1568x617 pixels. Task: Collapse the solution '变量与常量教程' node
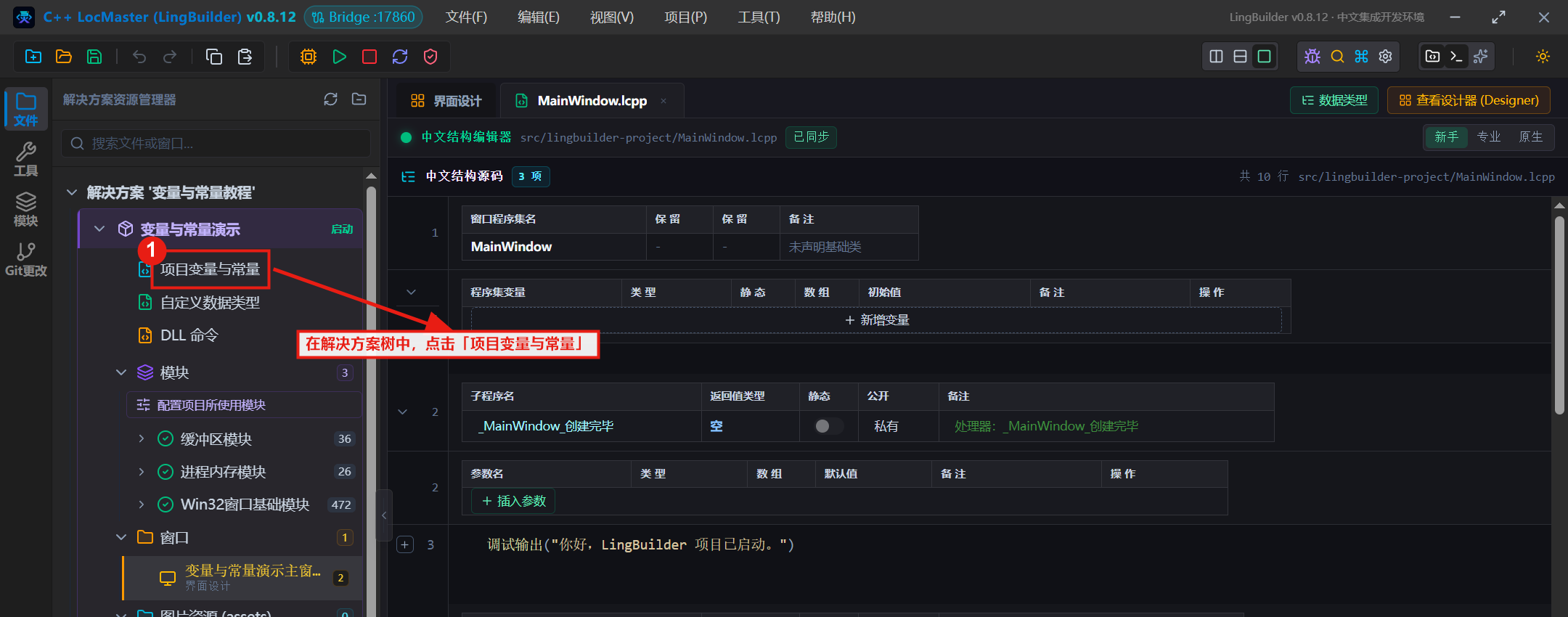click(71, 192)
